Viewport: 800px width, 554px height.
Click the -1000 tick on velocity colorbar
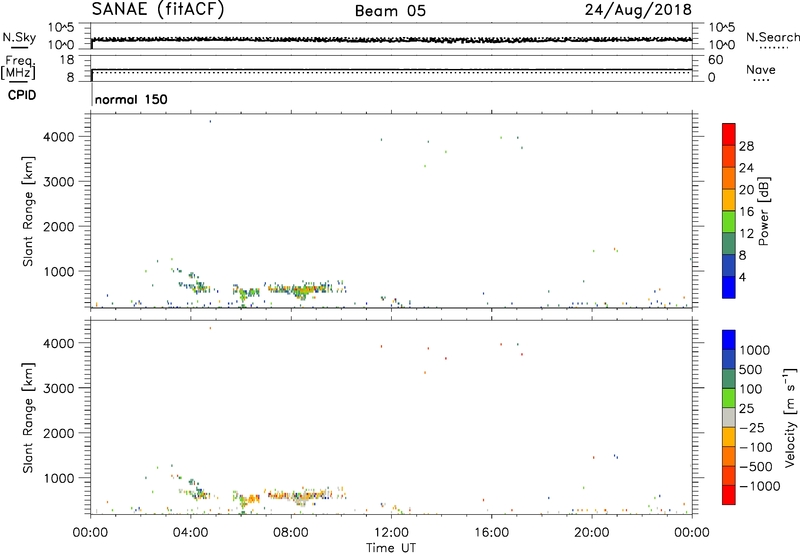(759, 486)
